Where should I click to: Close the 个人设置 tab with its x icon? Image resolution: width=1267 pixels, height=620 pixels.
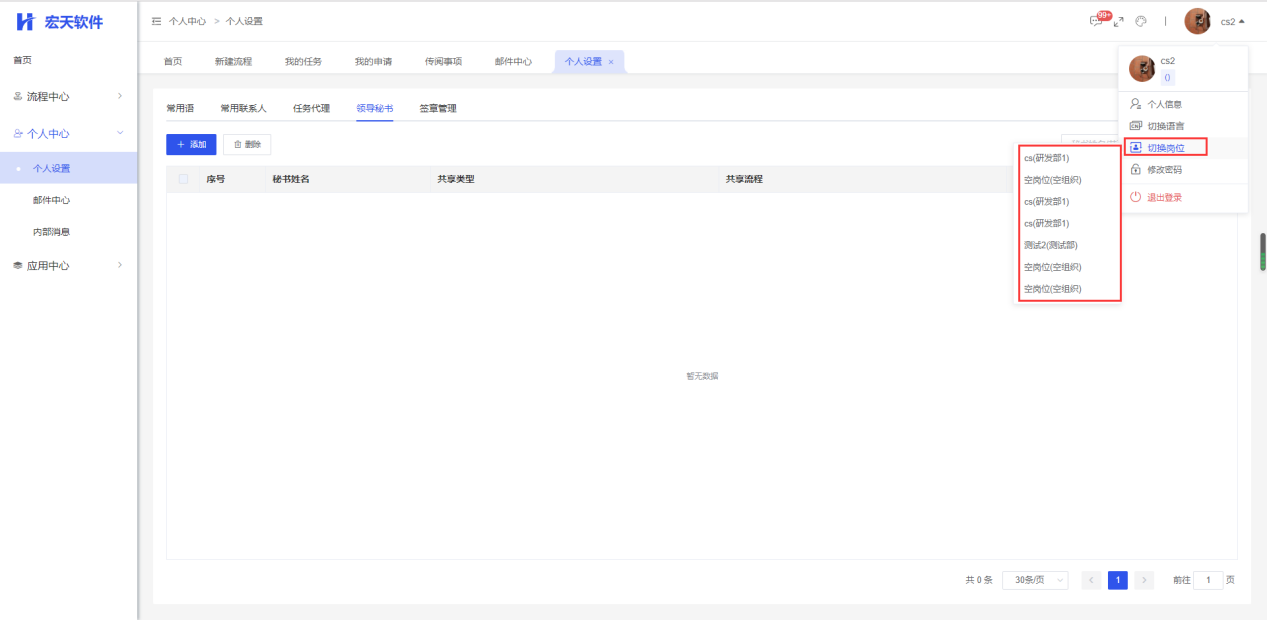[x=611, y=62]
